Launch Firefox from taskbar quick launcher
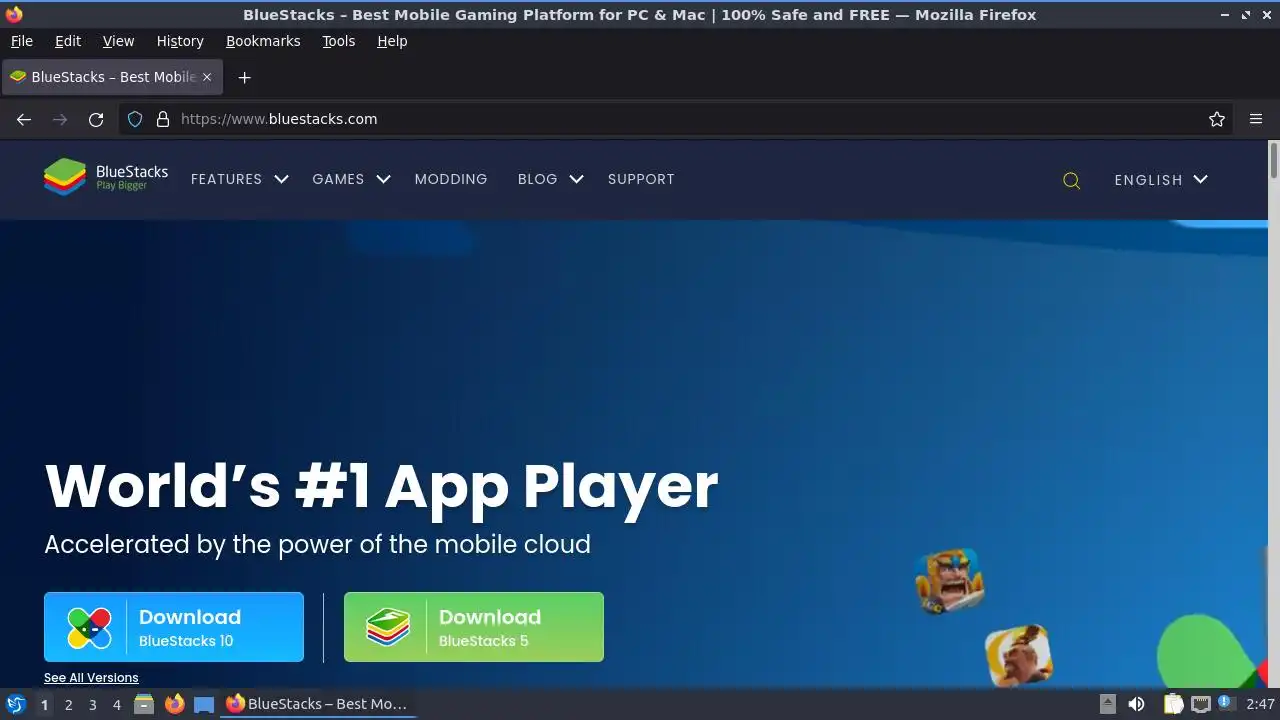This screenshot has height=720, width=1280. [x=174, y=704]
